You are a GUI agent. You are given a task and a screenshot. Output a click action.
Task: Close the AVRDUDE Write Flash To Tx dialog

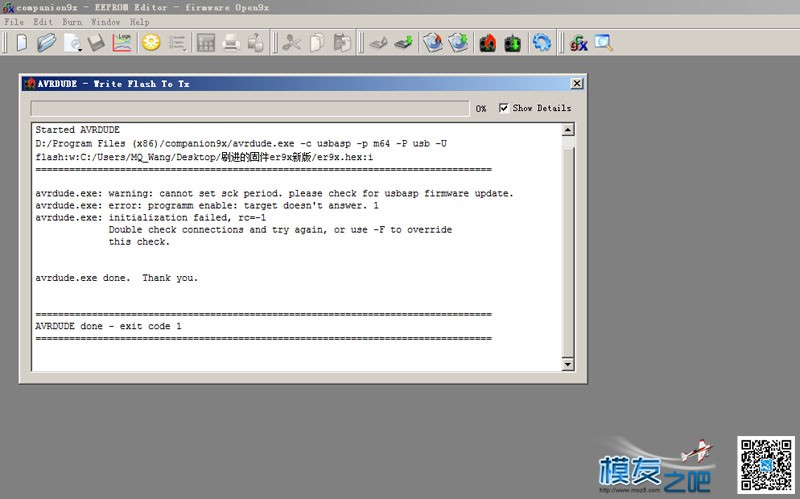pyautogui.click(x=577, y=83)
